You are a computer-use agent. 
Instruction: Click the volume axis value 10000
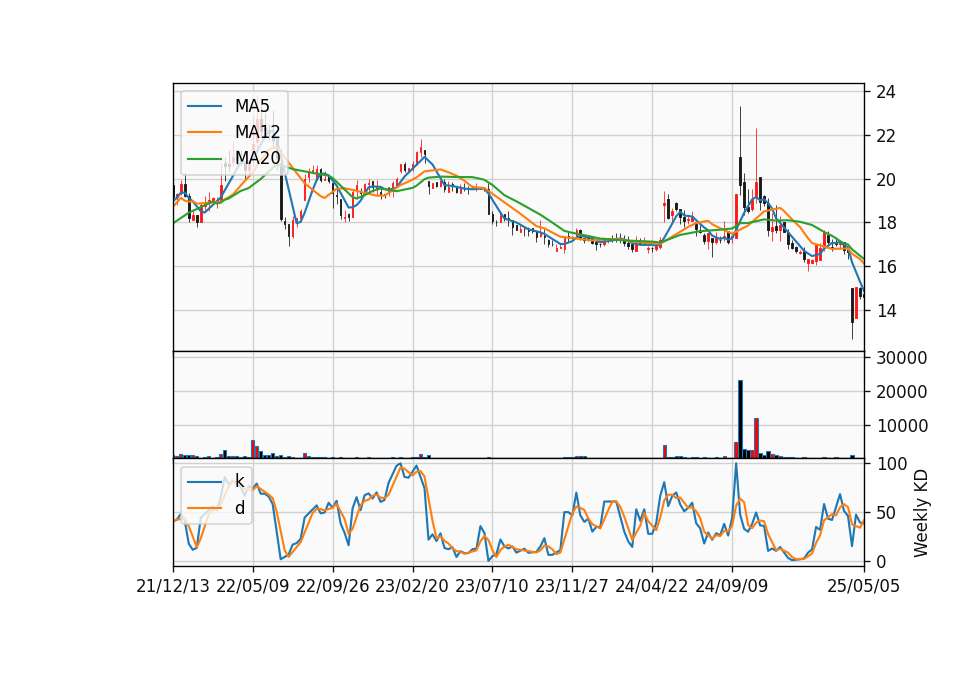coord(901,426)
